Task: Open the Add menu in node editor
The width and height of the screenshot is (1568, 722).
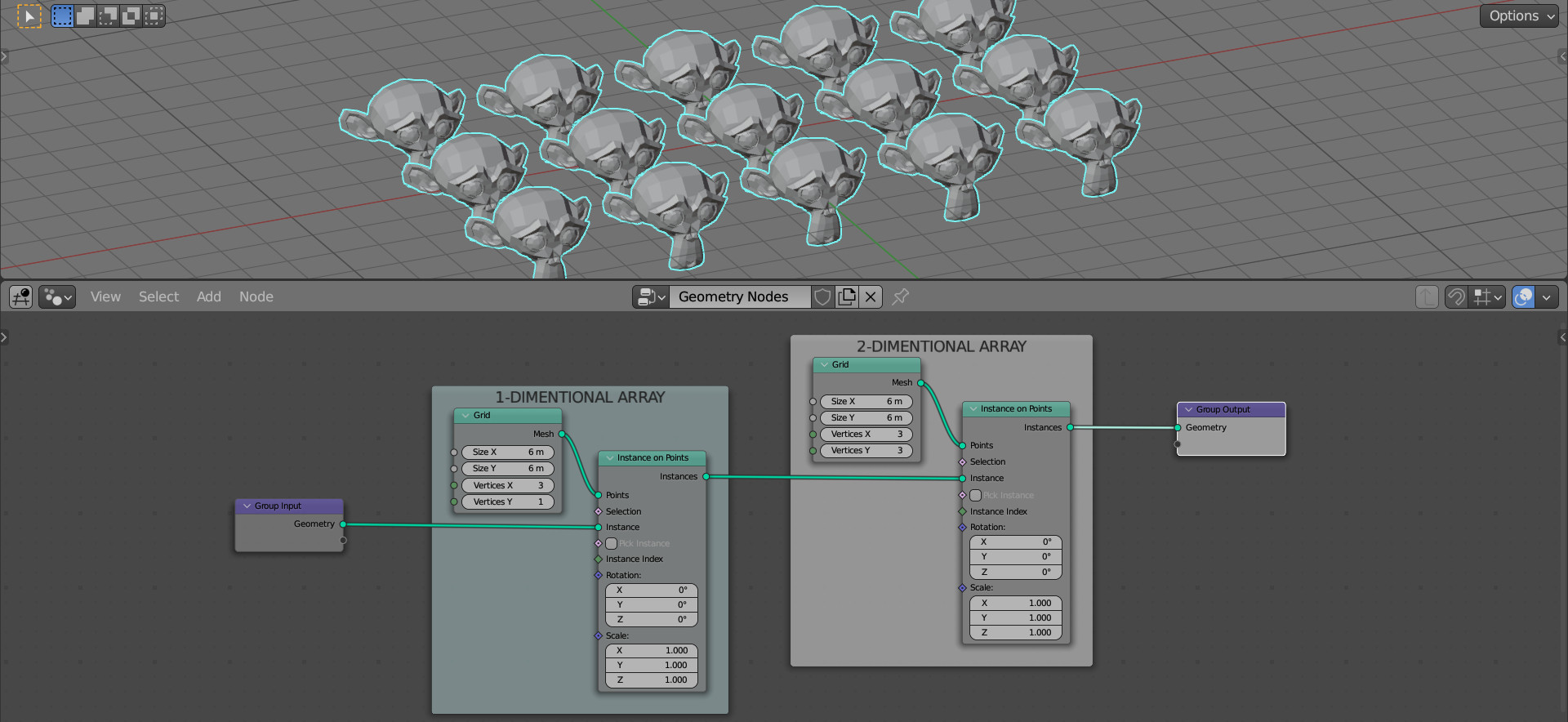Action: coord(209,296)
